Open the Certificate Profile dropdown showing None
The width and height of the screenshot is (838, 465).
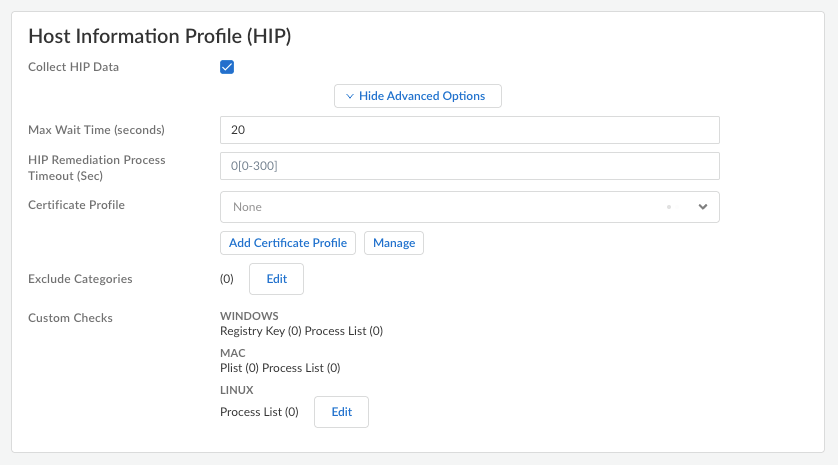tap(440, 207)
